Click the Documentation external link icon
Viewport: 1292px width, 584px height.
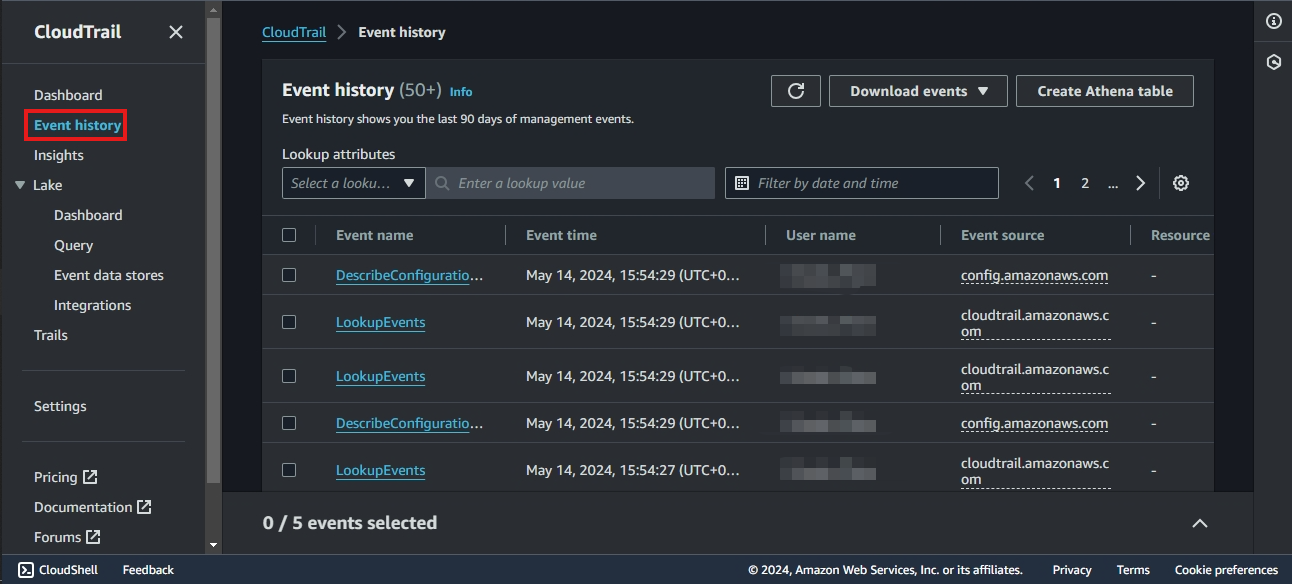(x=144, y=507)
